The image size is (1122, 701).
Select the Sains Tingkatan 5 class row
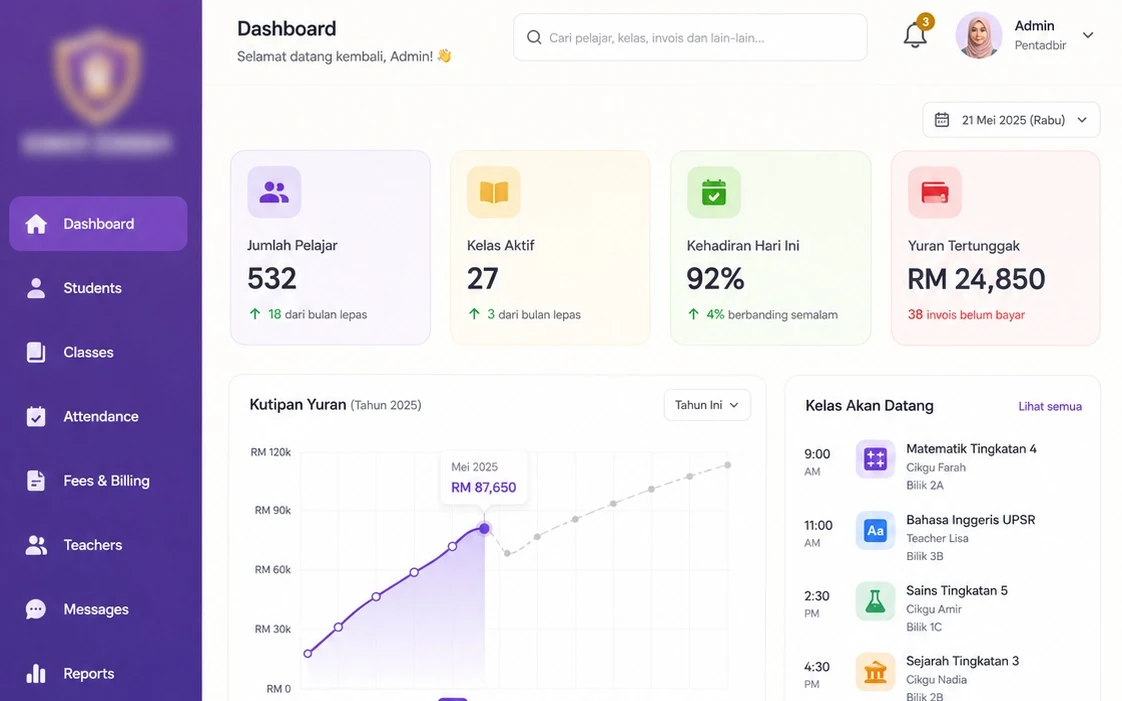click(942, 608)
